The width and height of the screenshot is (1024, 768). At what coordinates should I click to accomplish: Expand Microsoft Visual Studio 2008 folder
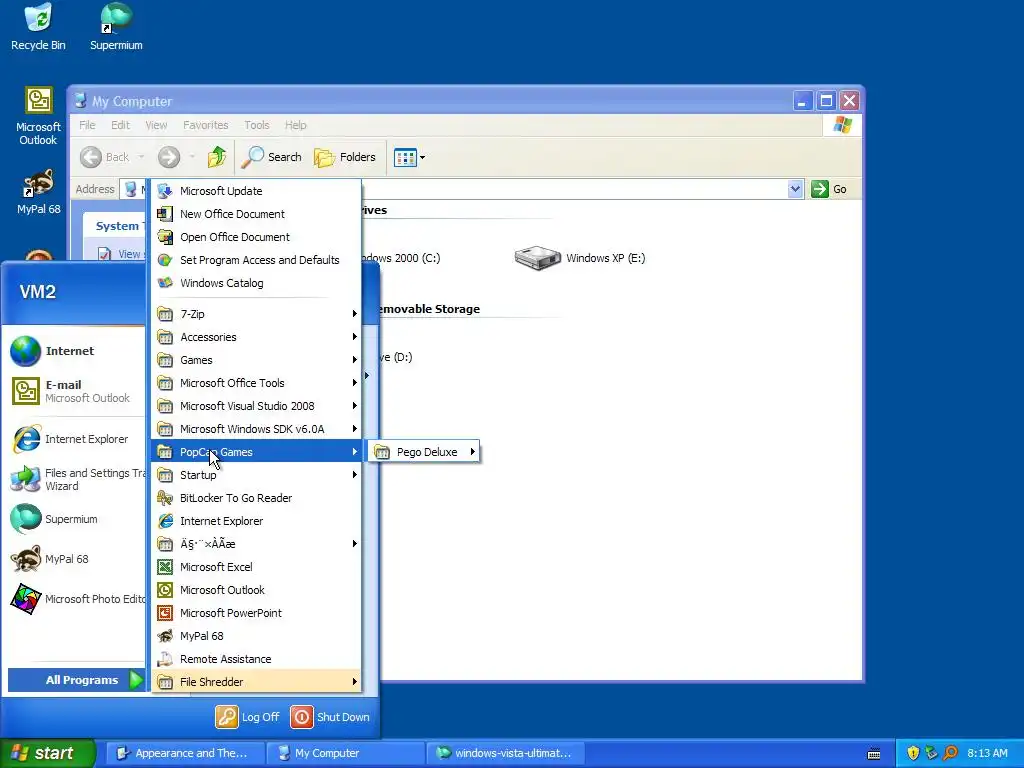point(256,406)
